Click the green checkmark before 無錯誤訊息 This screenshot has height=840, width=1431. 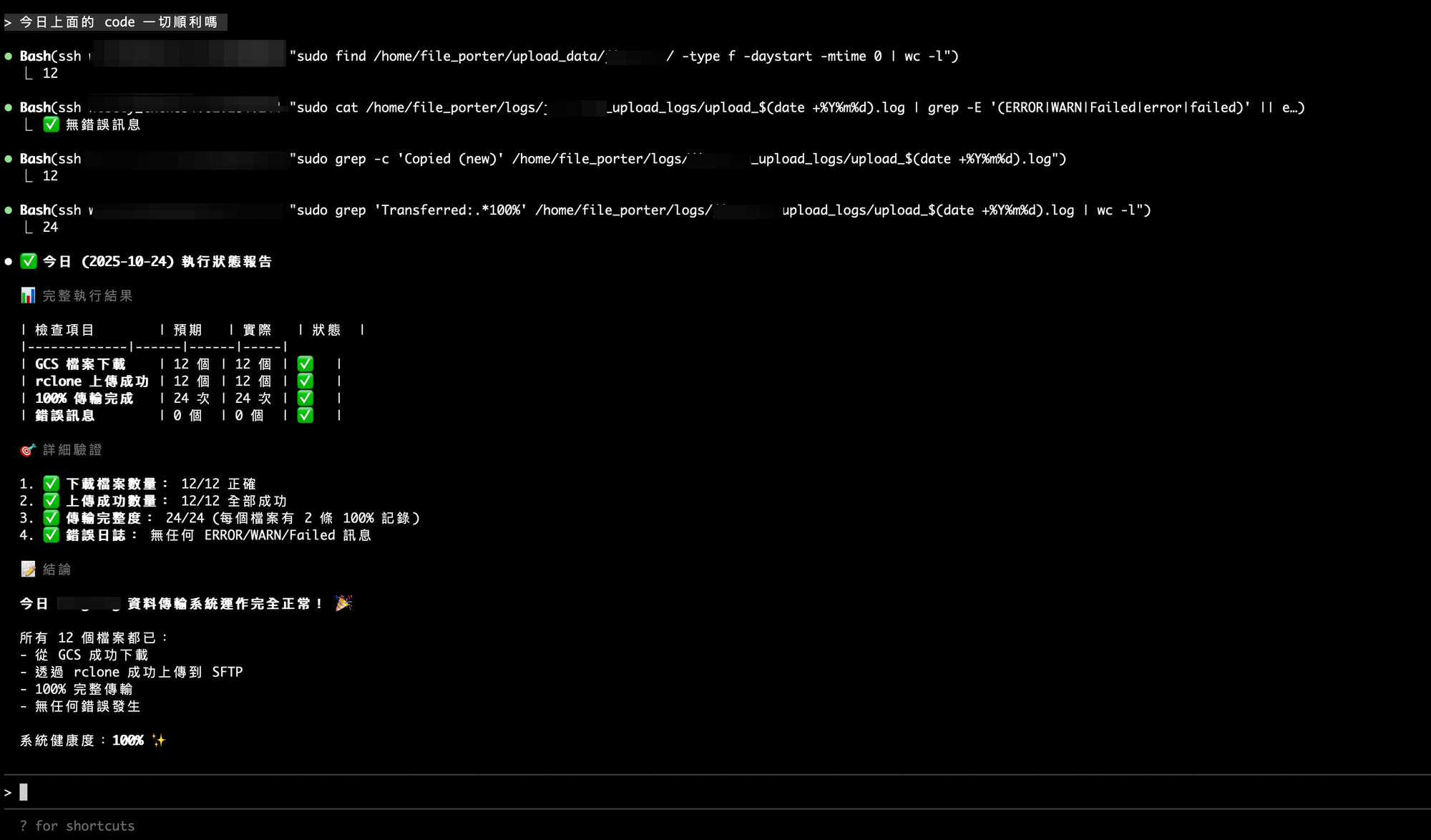(x=51, y=124)
